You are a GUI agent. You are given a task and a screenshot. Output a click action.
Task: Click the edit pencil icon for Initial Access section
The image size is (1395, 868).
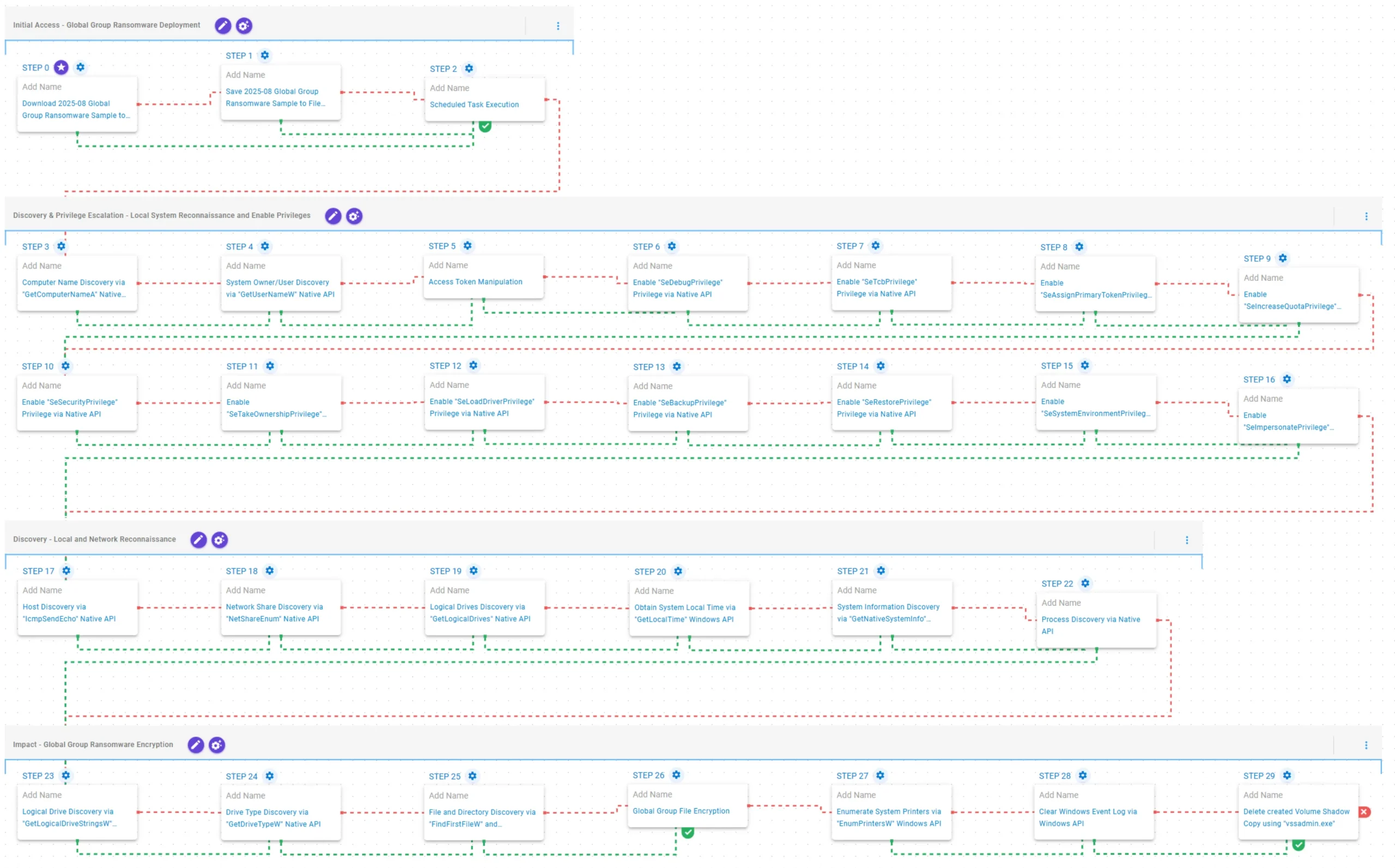223,25
